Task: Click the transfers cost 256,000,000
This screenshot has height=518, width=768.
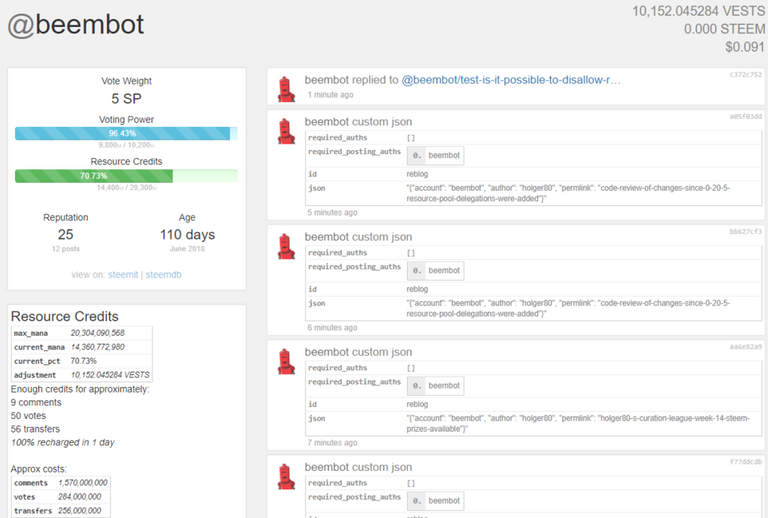Action: tap(80, 511)
